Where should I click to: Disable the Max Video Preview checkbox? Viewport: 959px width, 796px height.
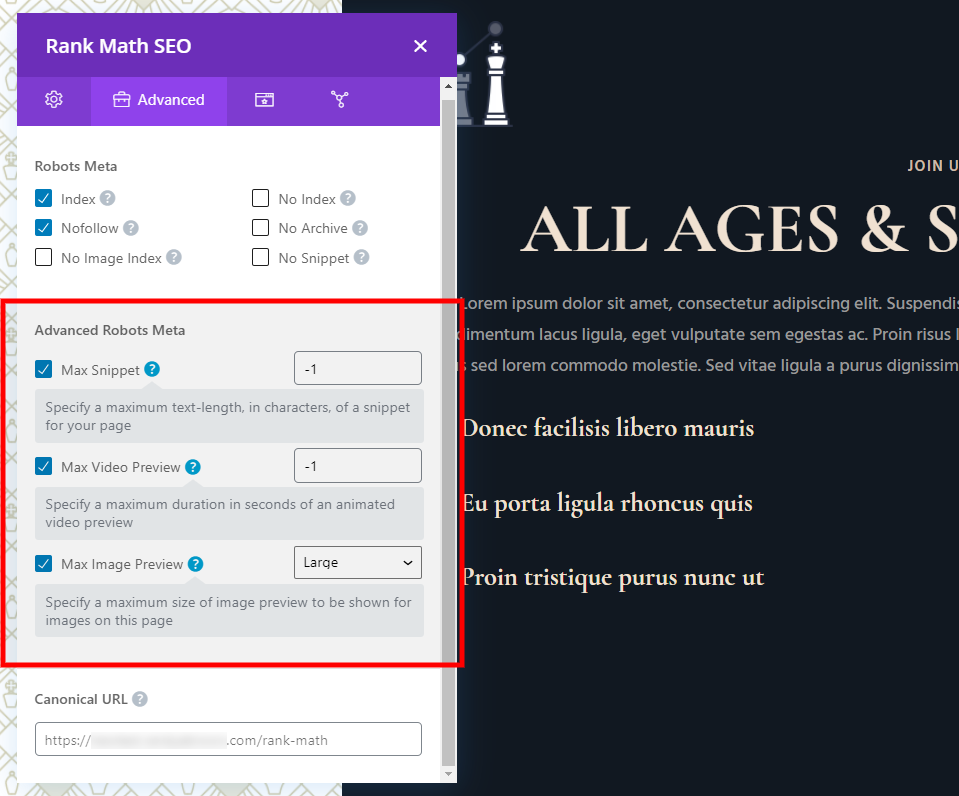43,466
